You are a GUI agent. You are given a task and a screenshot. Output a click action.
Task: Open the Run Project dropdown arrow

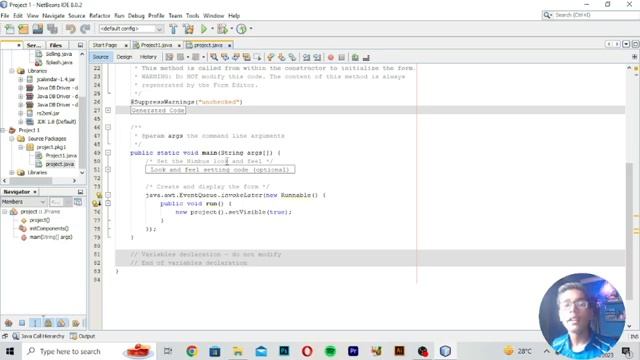pyautogui.click(x=212, y=29)
